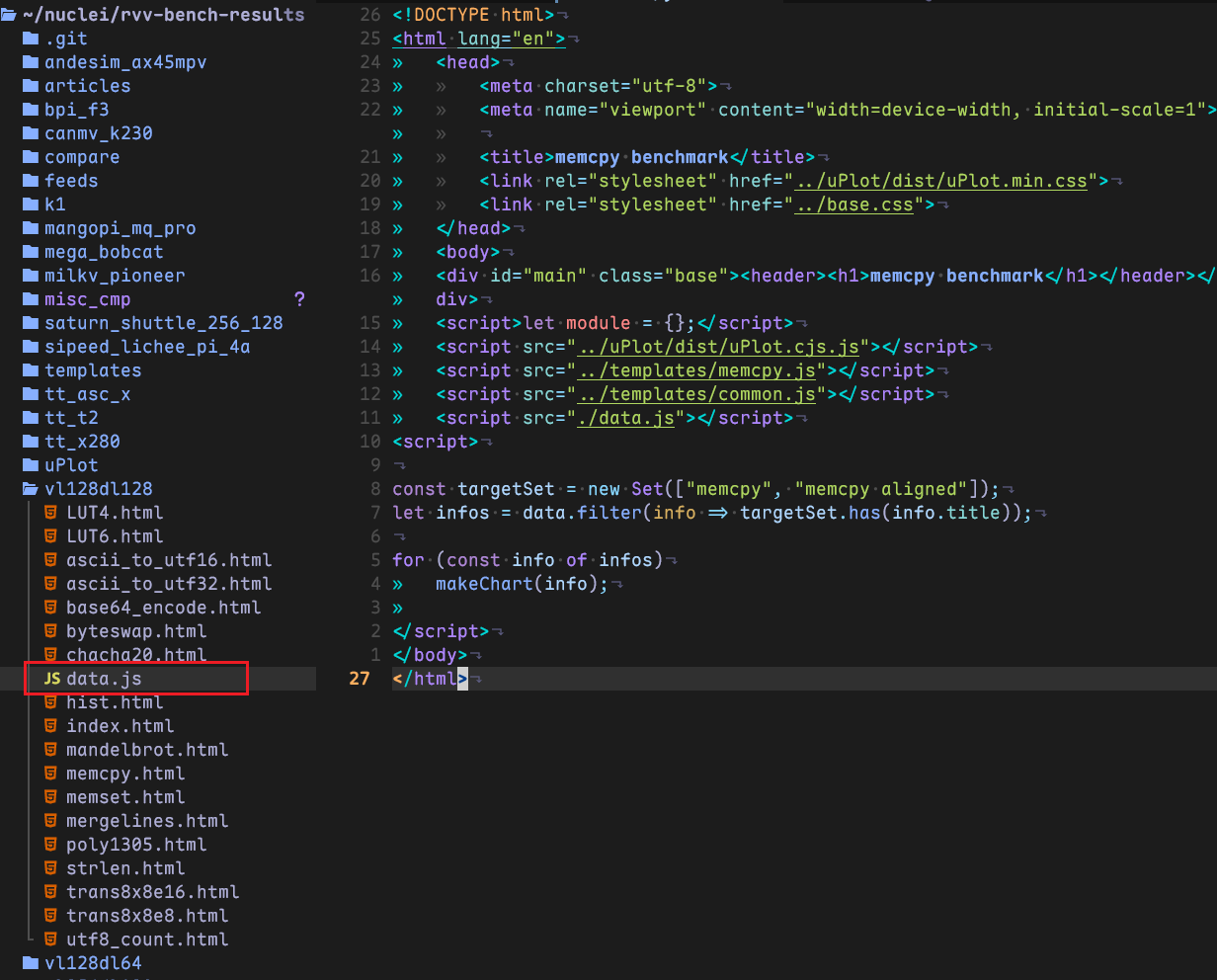The height and width of the screenshot is (980, 1217).
Task: Select utf8_count.html in the file tree
Action: coord(147,939)
